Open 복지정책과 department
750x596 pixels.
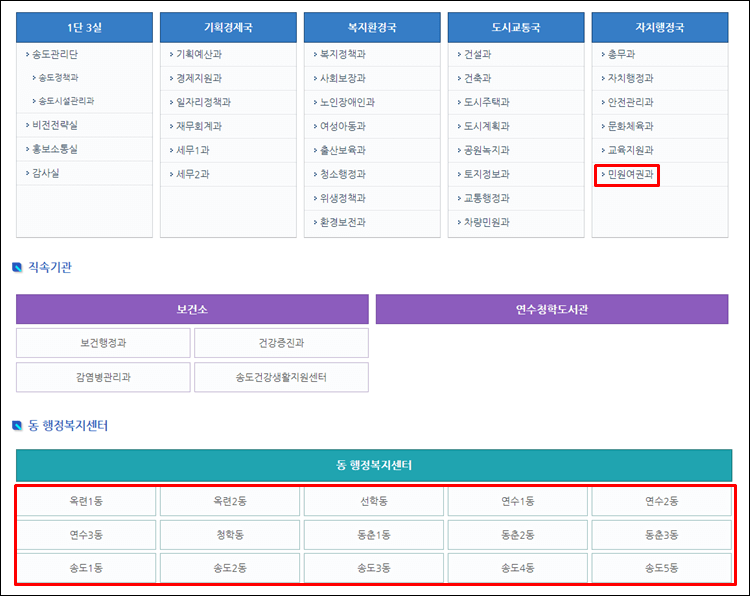[343, 54]
